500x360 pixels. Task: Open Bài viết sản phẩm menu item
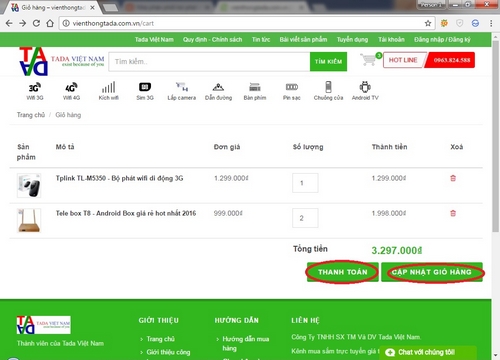point(303,40)
